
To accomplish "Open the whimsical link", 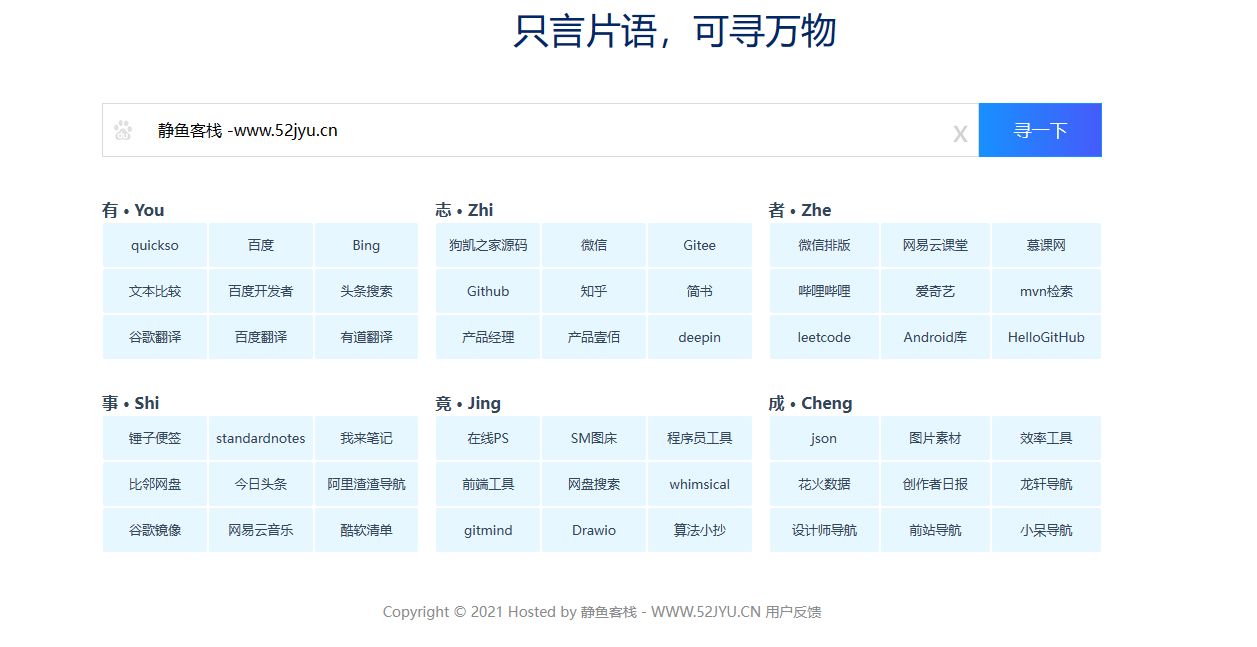I will (x=699, y=484).
